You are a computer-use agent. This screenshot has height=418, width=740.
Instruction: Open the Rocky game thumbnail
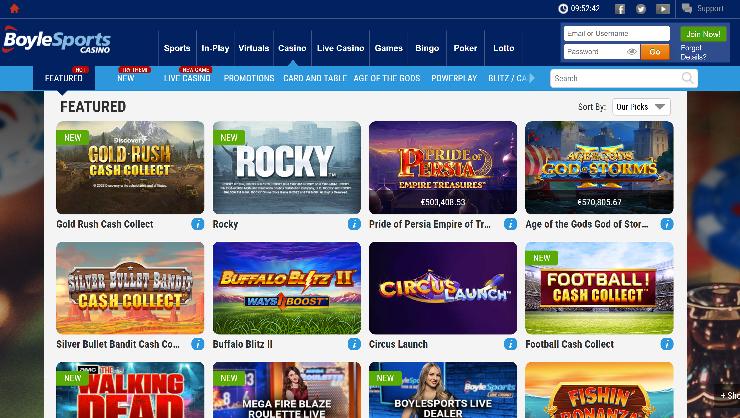coord(286,167)
